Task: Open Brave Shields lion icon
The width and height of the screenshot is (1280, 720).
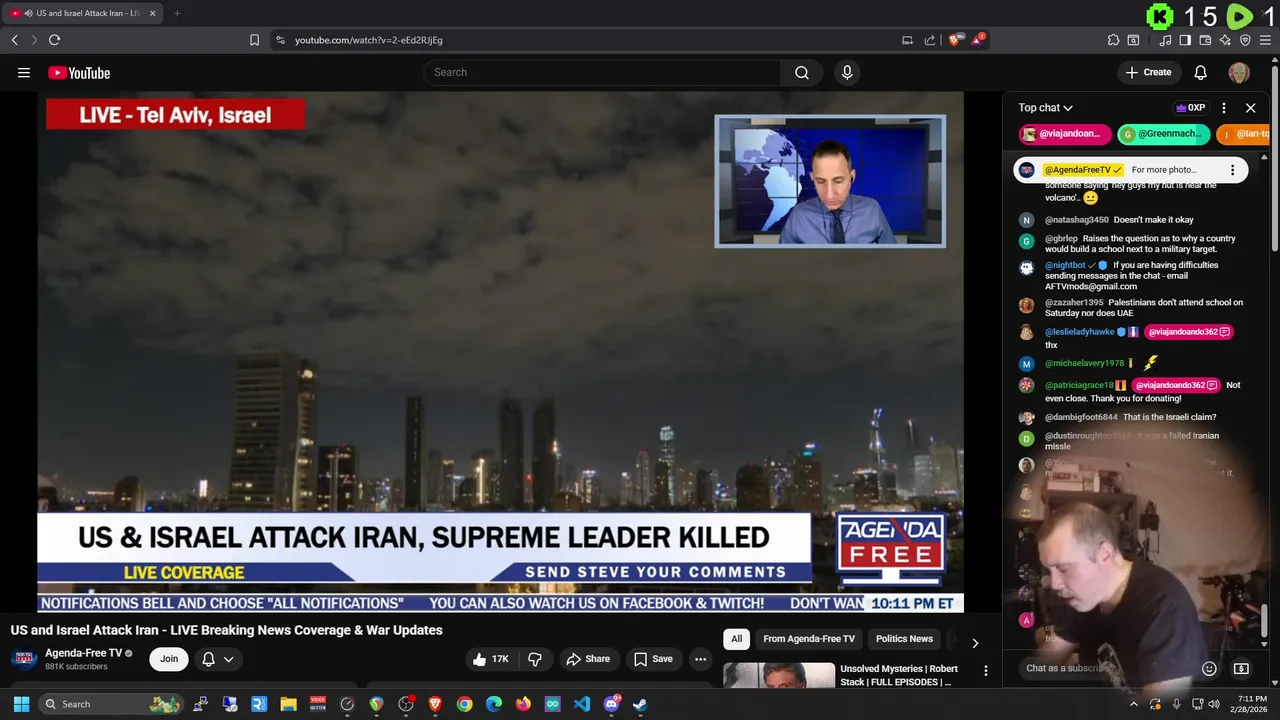Action: [955, 40]
